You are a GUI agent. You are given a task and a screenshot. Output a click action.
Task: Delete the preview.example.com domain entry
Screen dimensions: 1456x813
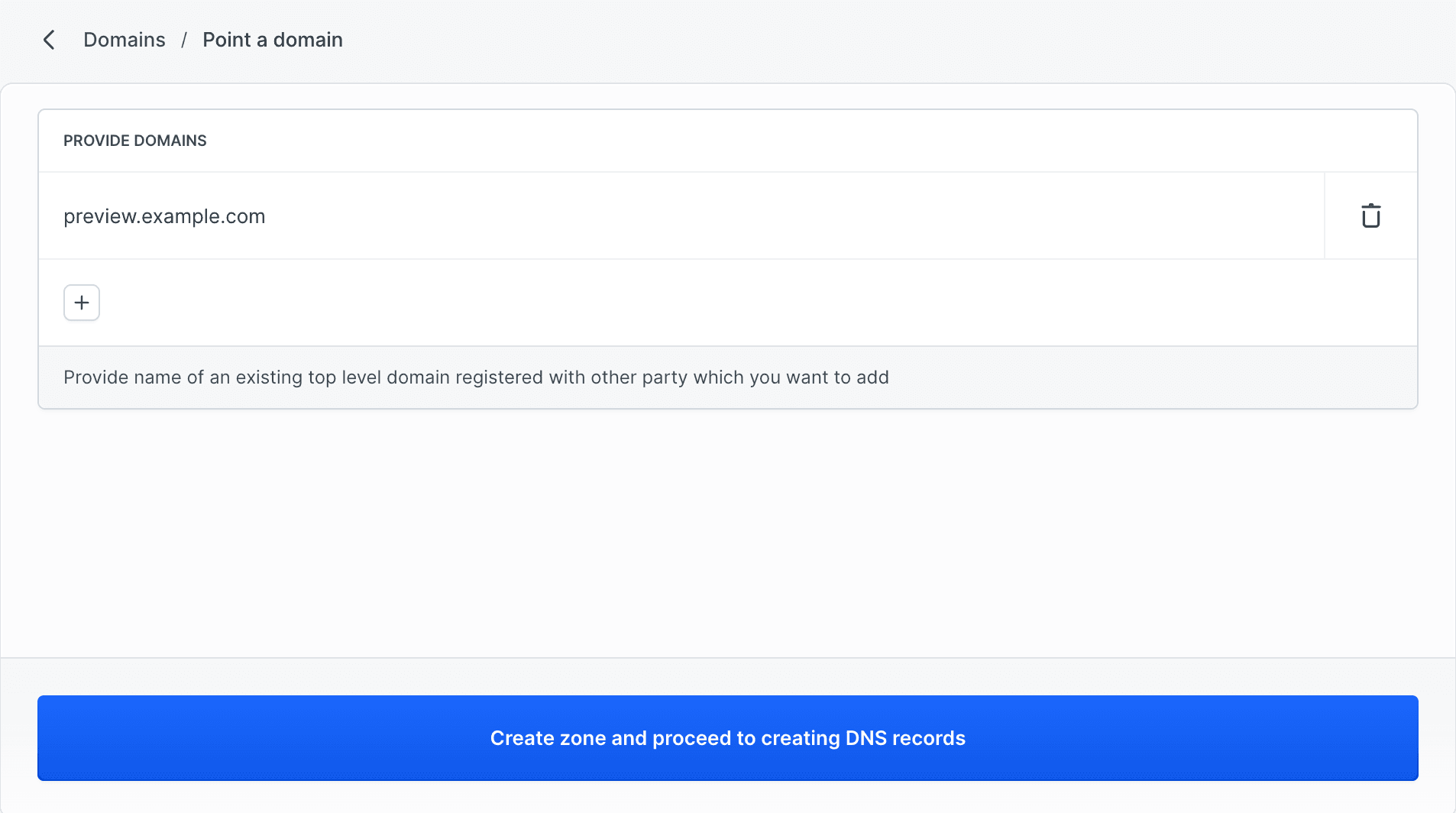point(1370,216)
